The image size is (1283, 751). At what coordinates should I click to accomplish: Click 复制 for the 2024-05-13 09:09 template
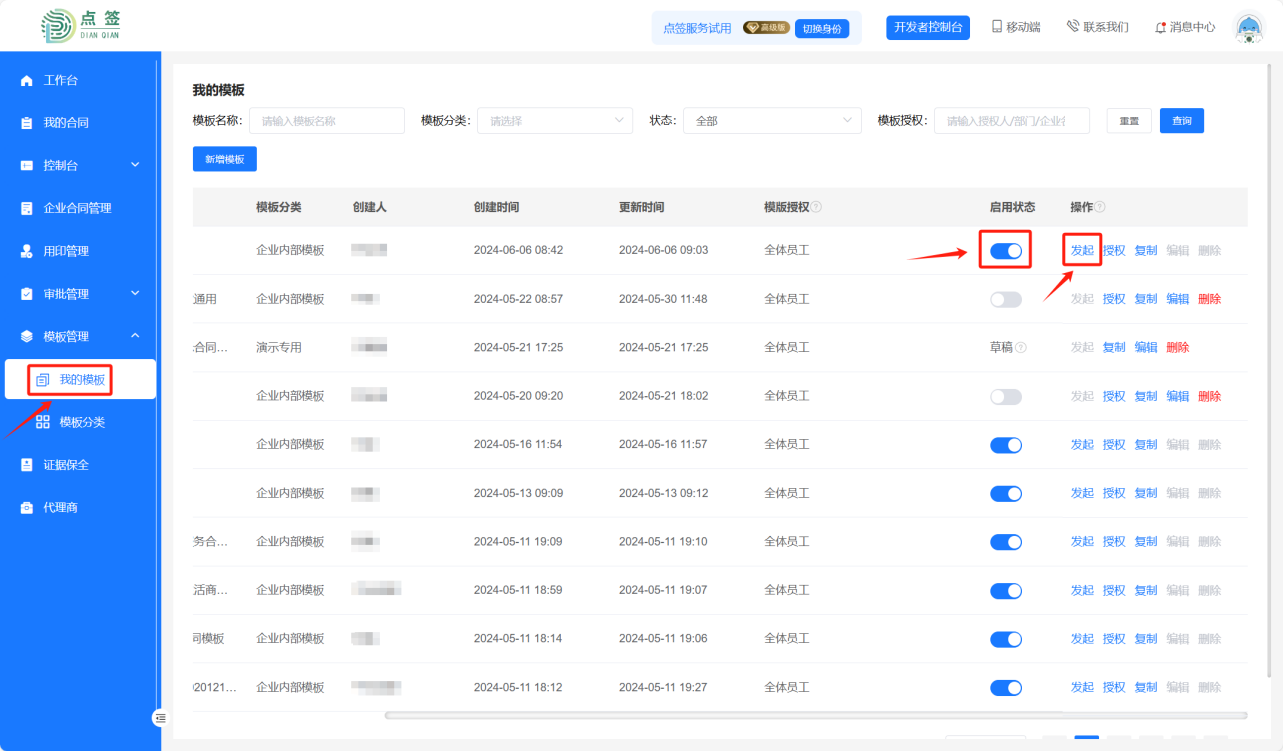pyautogui.click(x=1146, y=493)
